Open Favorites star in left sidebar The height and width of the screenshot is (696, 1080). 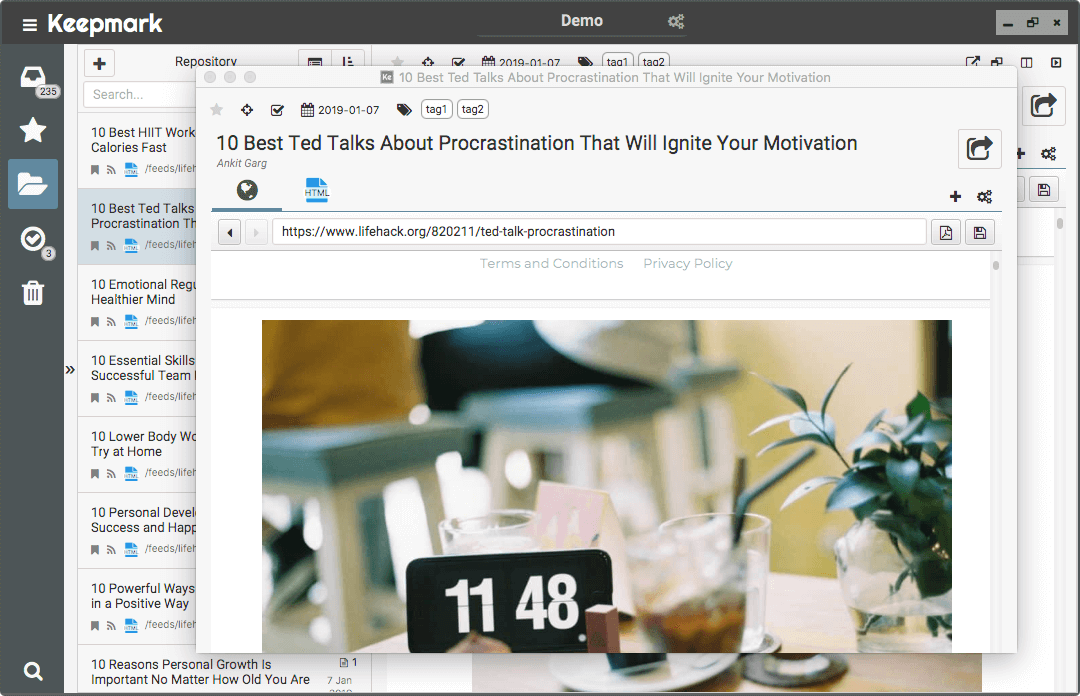[x=32, y=130]
